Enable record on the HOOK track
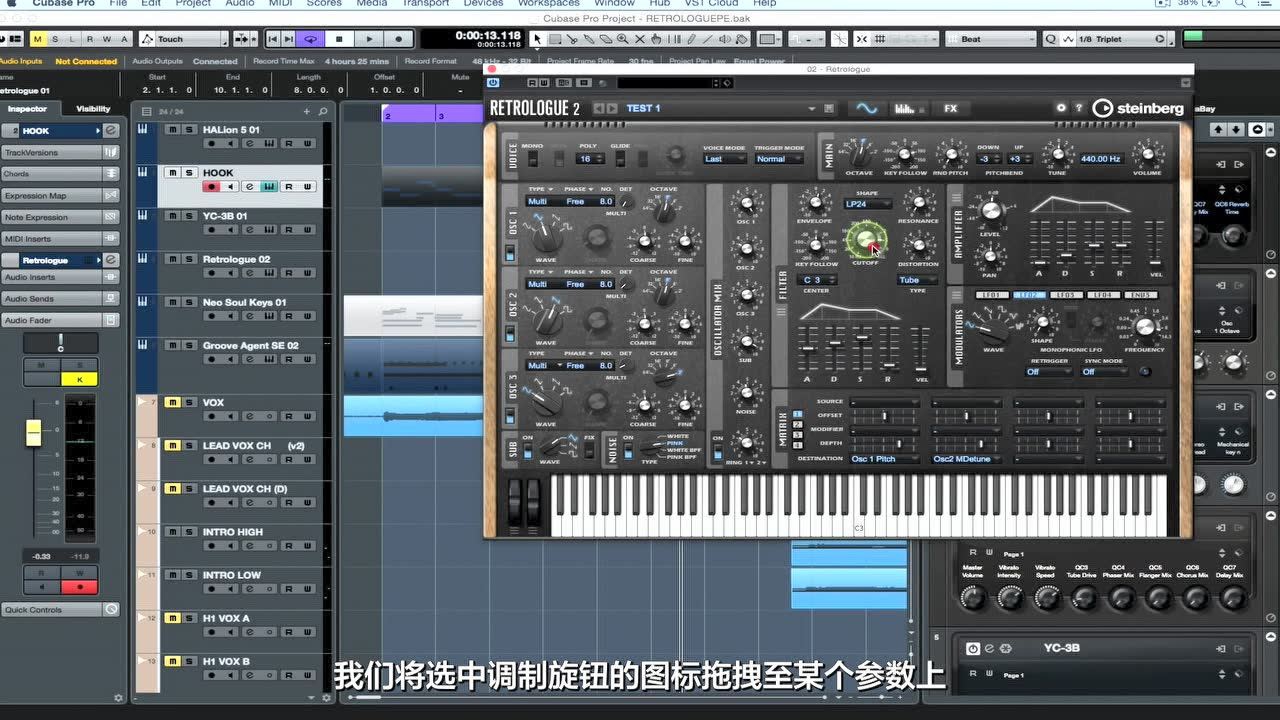 click(211, 187)
